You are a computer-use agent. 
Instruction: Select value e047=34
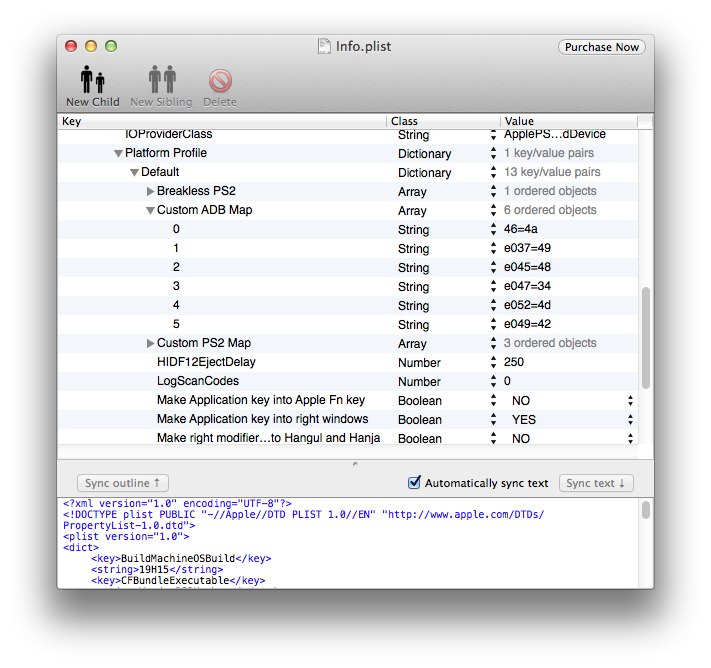(x=527, y=286)
